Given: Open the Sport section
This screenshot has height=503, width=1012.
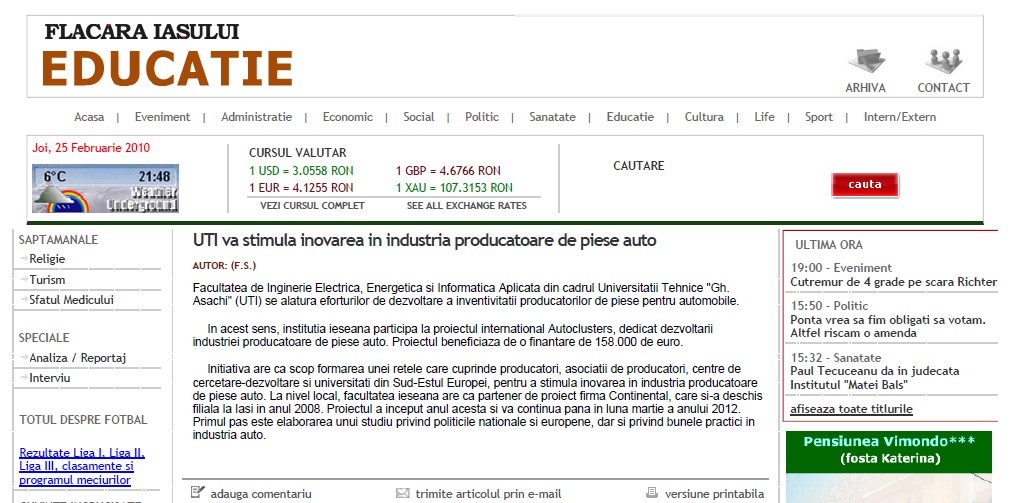Looking at the screenshot, I should point(819,117).
